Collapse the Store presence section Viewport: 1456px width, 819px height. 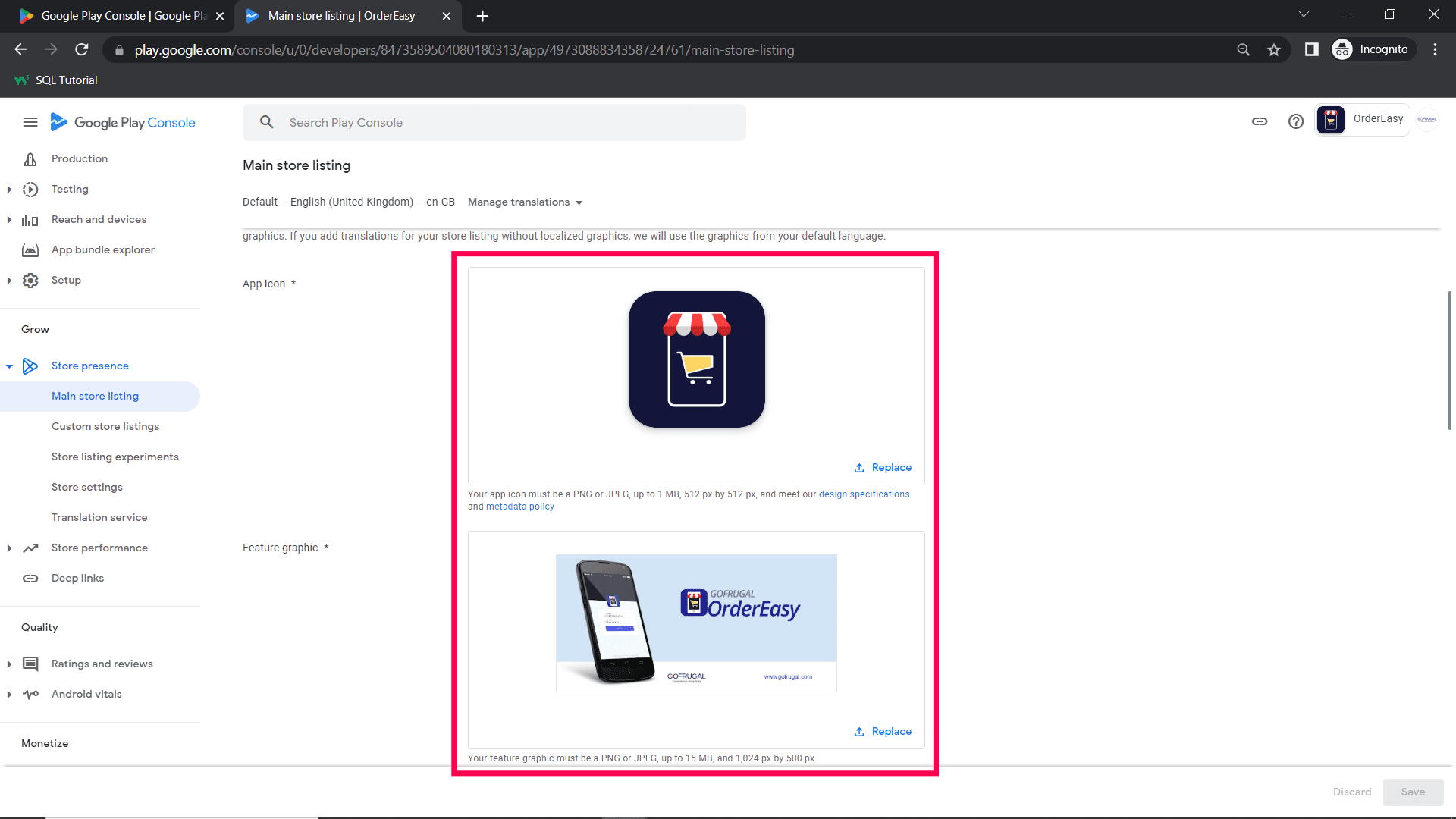click(9, 366)
